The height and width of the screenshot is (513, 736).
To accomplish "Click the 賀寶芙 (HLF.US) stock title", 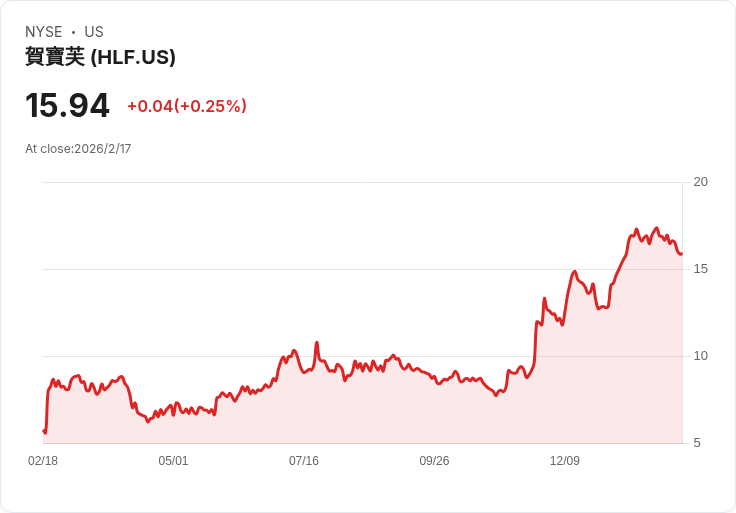I will [x=100, y=57].
